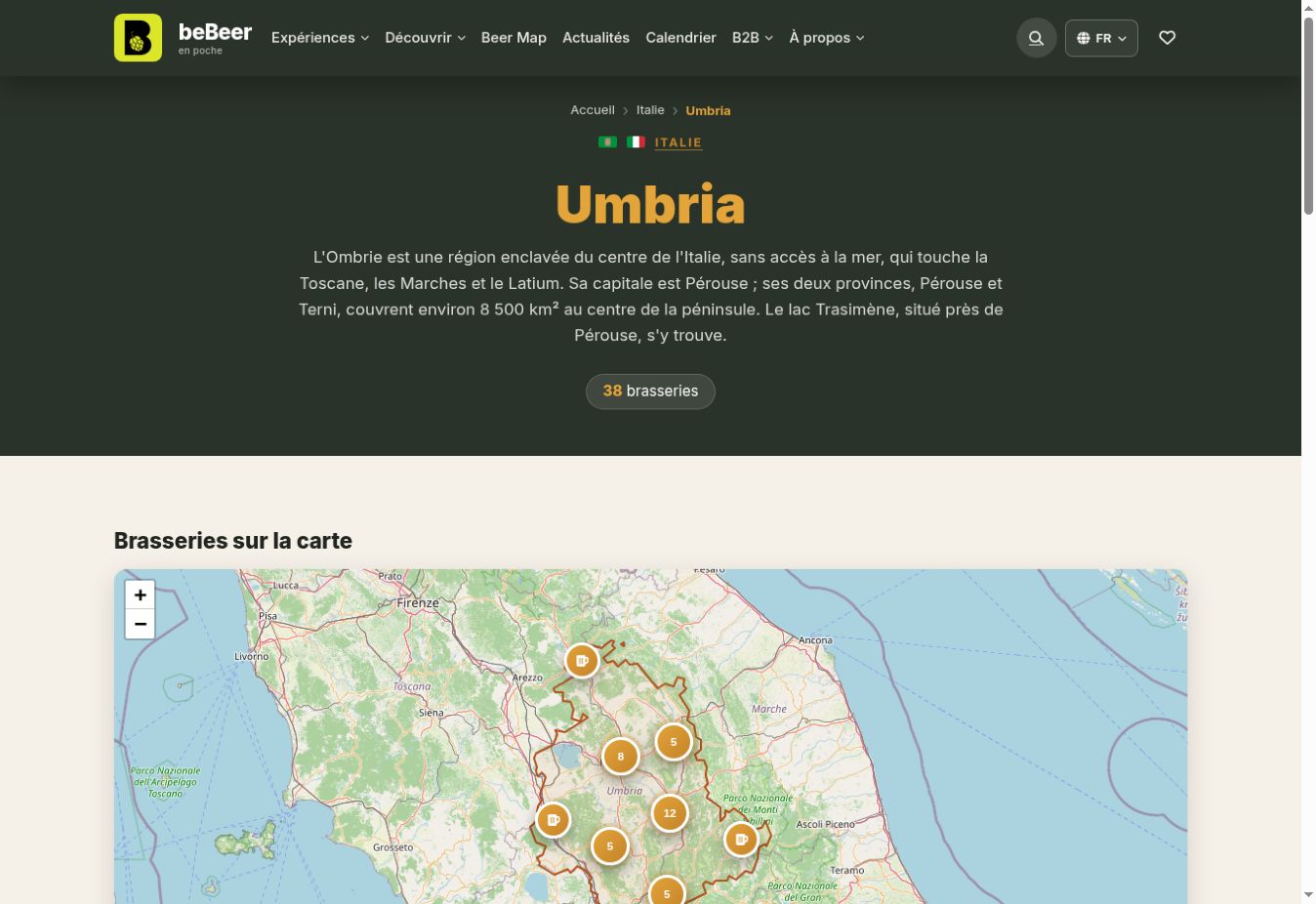Expand the B2B menu

pyautogui.click(x=753, y=38)
